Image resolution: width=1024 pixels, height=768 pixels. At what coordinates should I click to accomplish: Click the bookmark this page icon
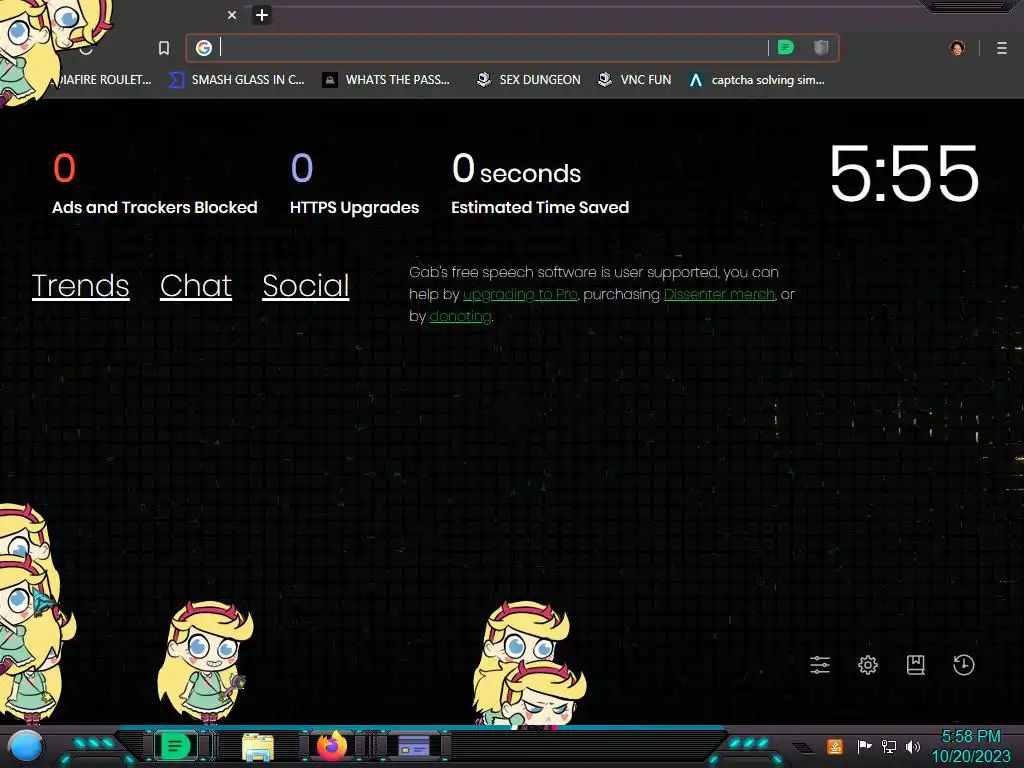(164, 48)
